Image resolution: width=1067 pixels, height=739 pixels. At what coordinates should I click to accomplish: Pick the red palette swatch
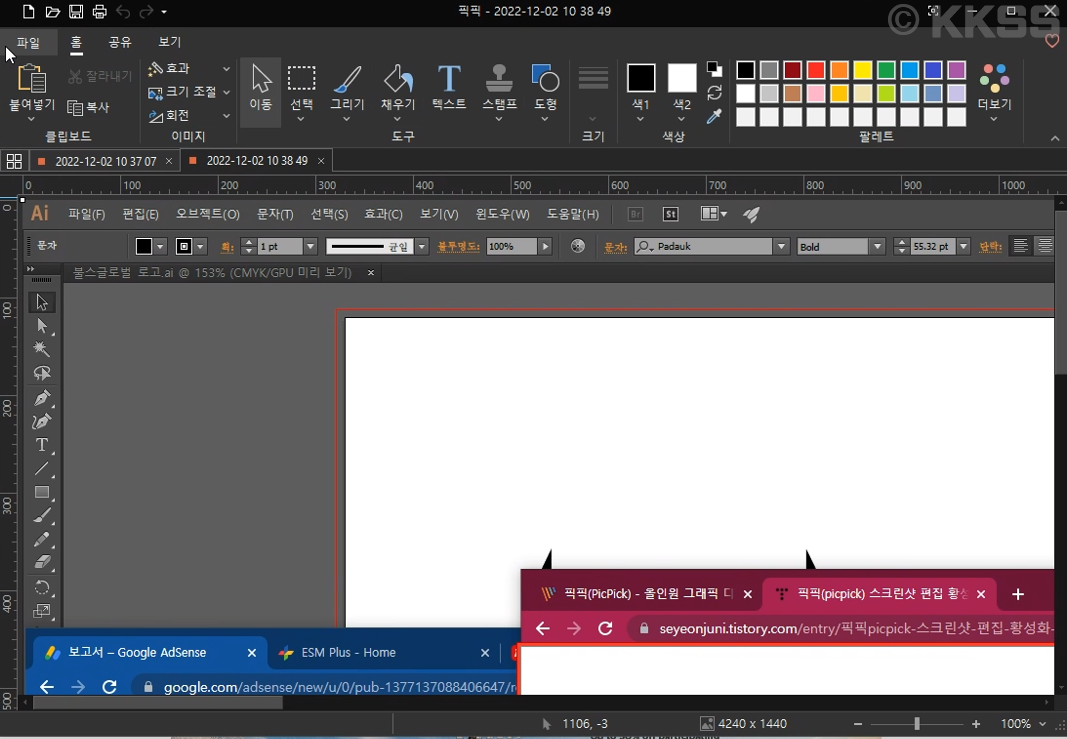(x=816, y=70)
